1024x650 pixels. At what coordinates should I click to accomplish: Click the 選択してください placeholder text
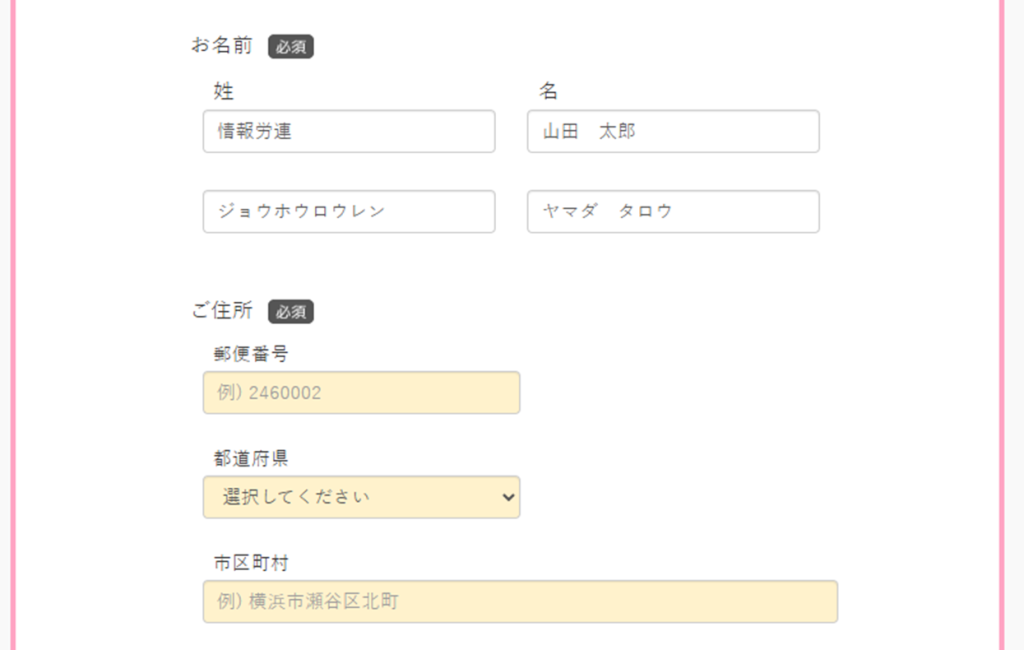(296, 497)
